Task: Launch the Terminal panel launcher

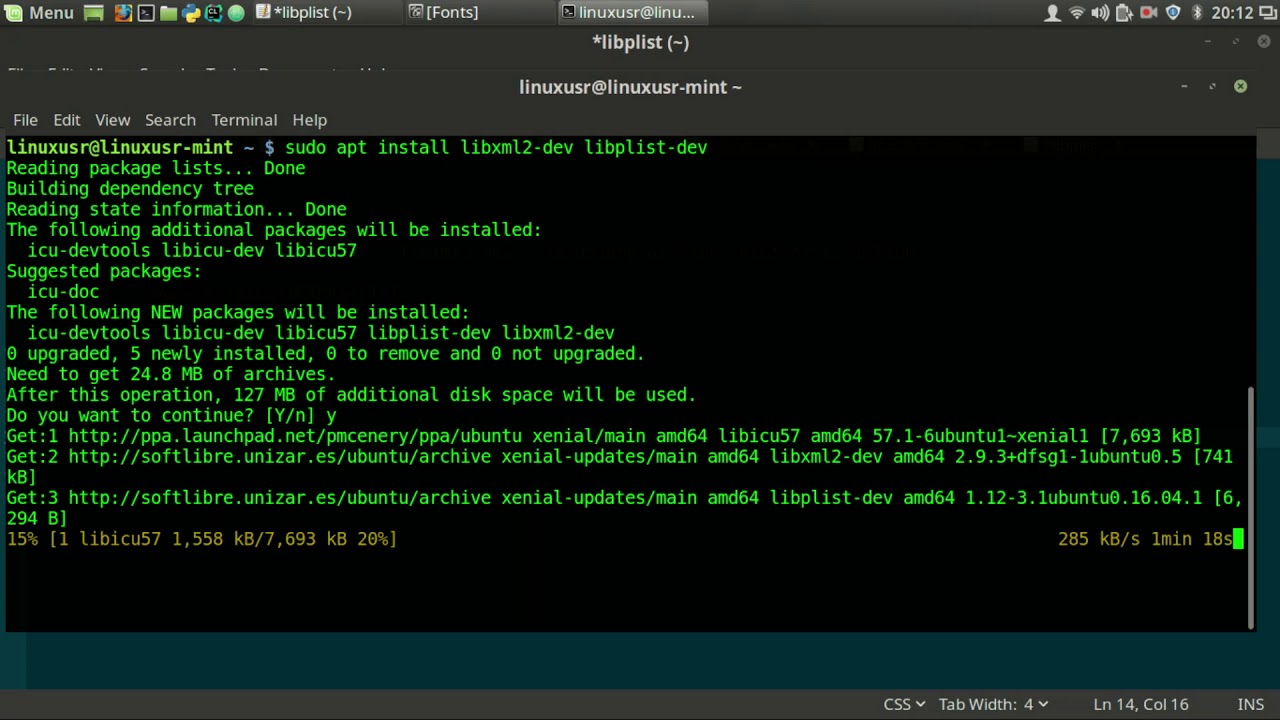Action: 145,13
